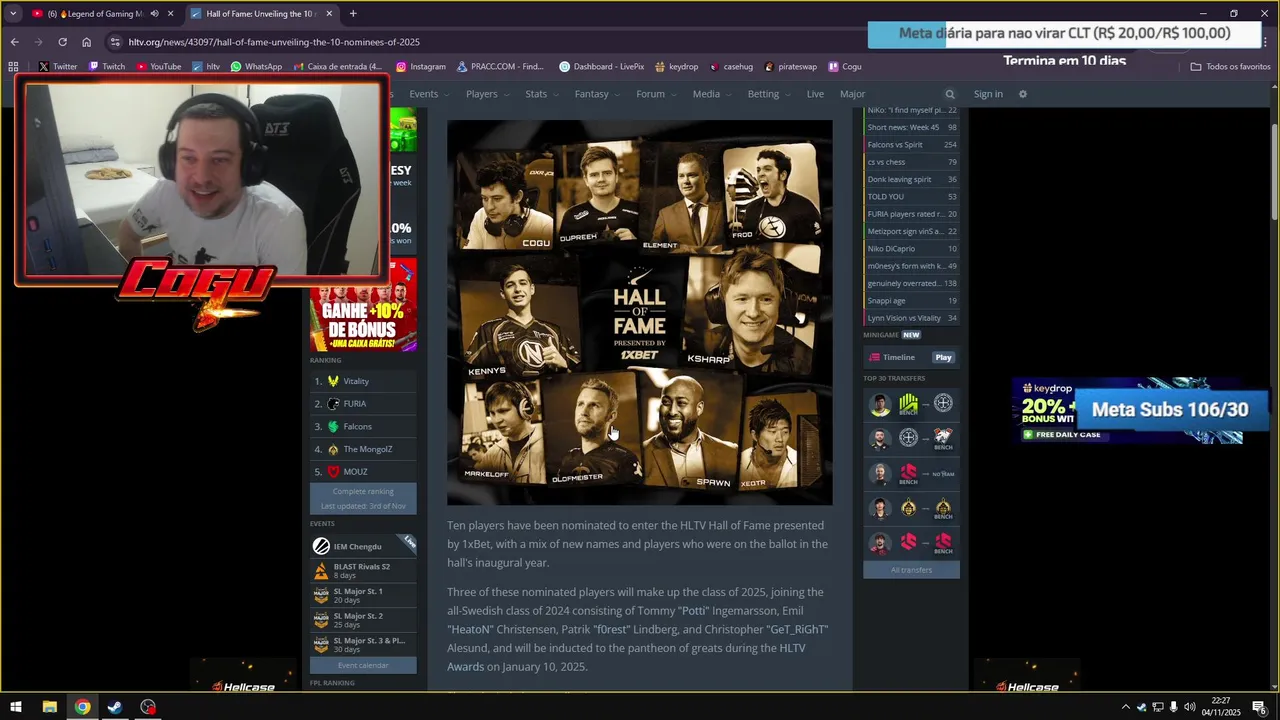Expand the Events menu on HLTV
Image resolution: width=1280 pixels, height=720 pixels.
(x=430, y=94)
